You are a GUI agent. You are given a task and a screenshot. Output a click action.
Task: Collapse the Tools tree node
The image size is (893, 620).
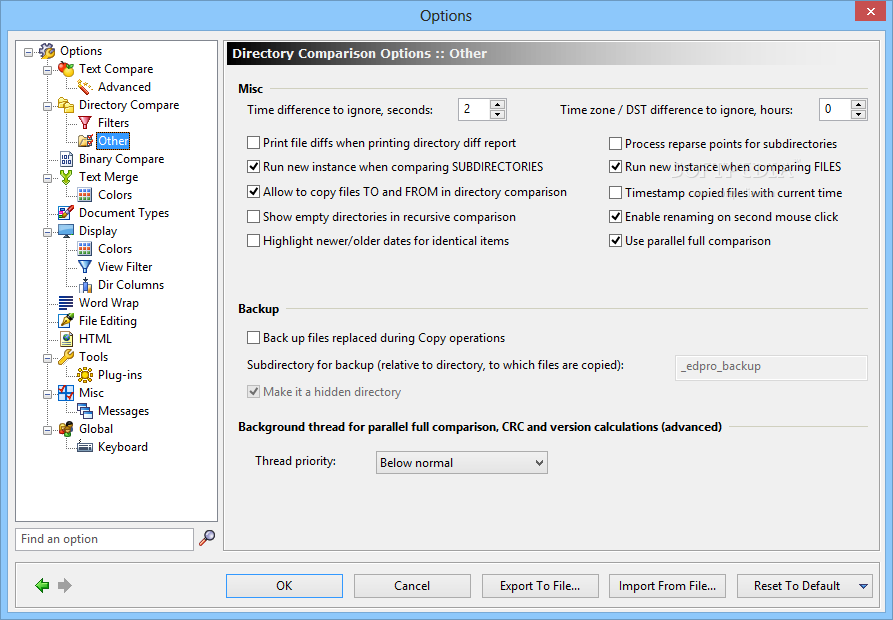click(x=48, y=358)
